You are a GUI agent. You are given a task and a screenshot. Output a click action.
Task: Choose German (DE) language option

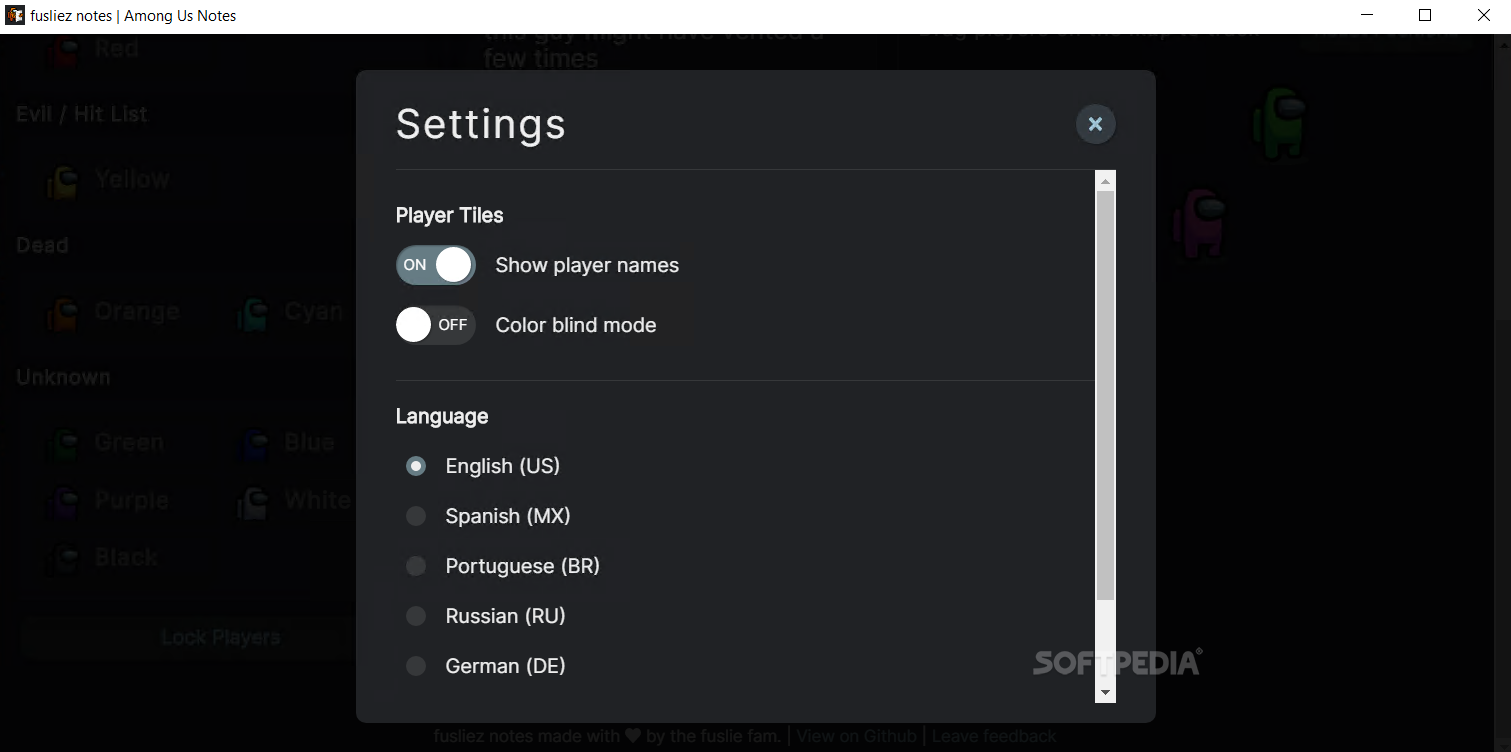click(x=416, y=666)
